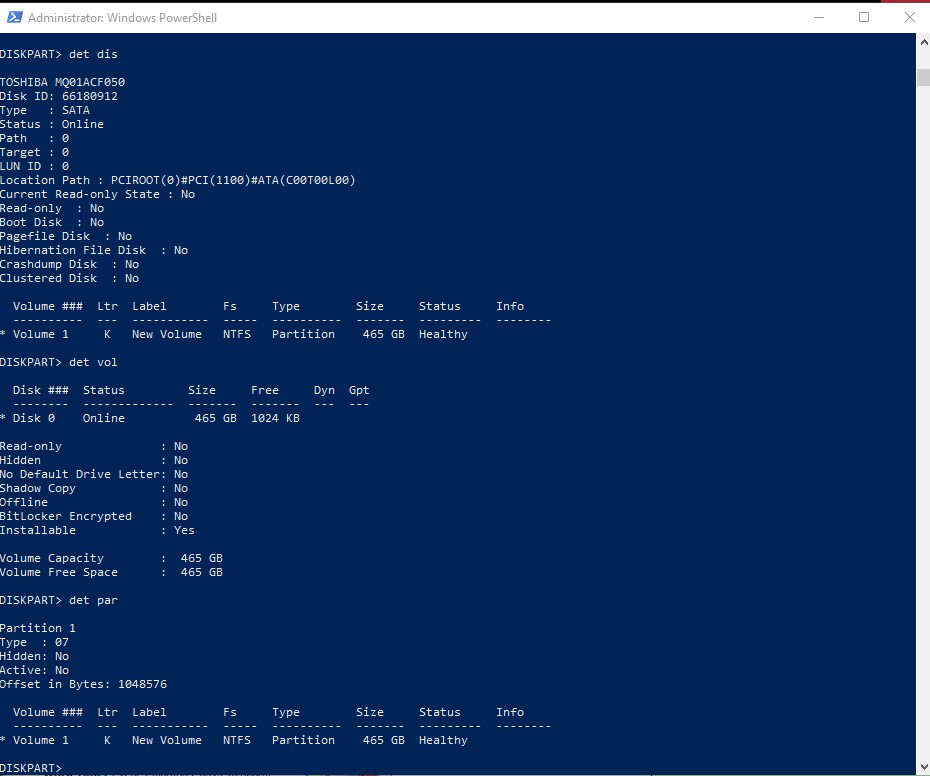This screenshot has height=776, width=930.
Task: Click the Disk ID 66180912 line
Action: 59,96
